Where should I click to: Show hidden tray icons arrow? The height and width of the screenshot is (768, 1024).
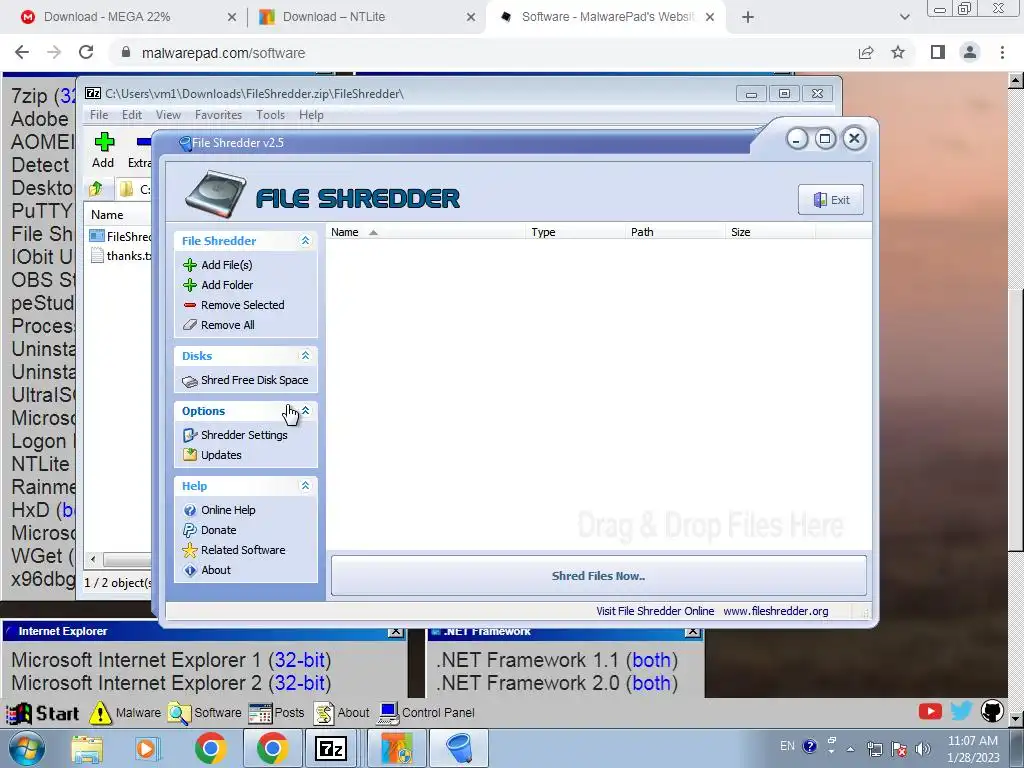(x=850, y=749)
